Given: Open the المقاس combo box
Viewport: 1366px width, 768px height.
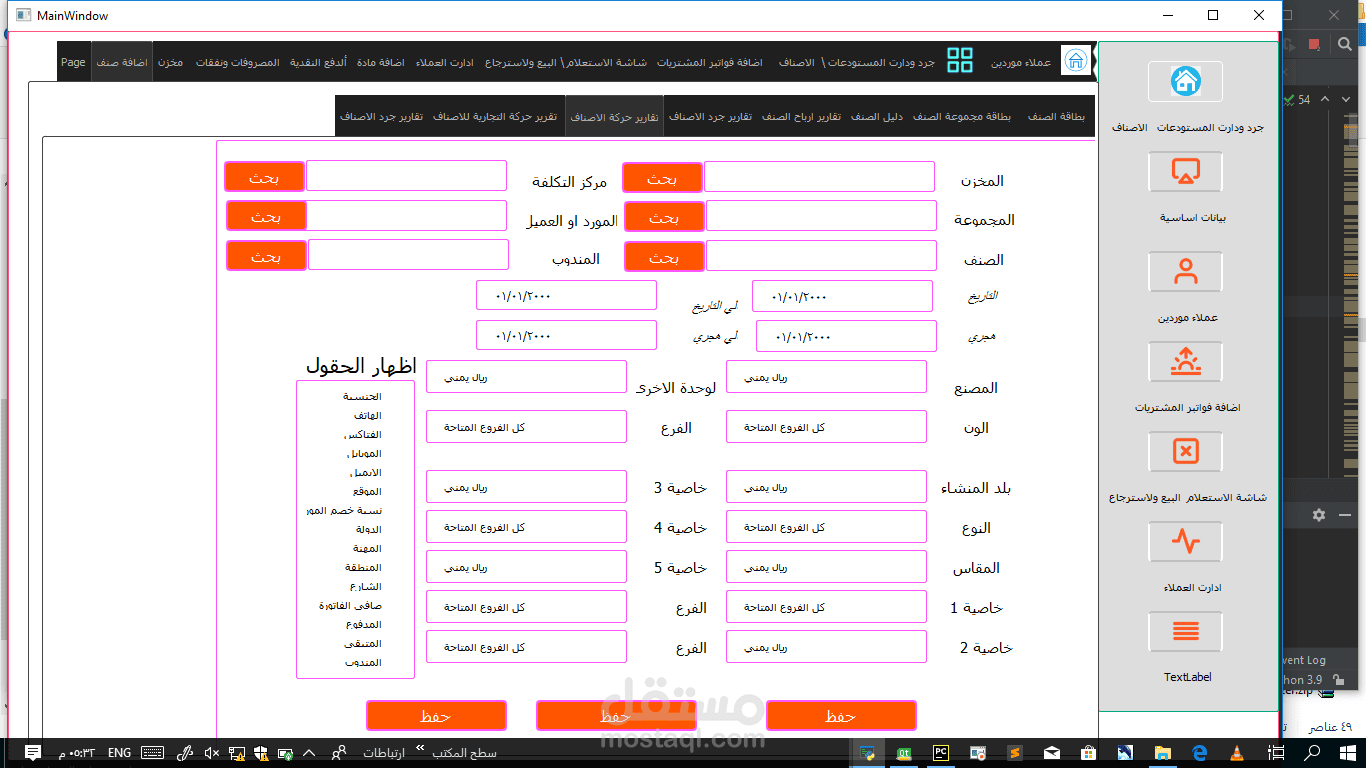Looking at the screenshot, I should pyautogui.click(x=826, y=567).
